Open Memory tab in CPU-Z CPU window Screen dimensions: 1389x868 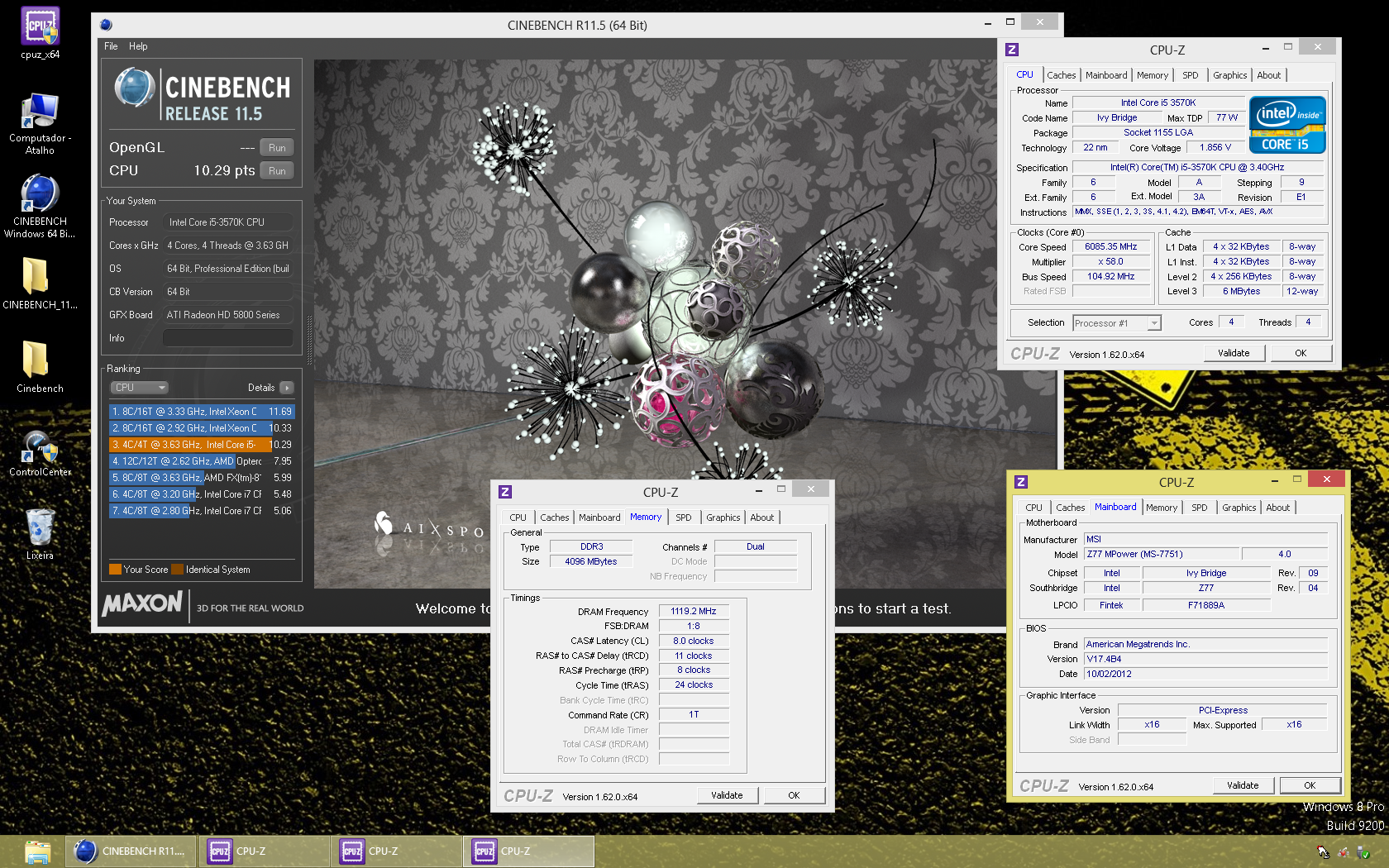coord(1152,75)
